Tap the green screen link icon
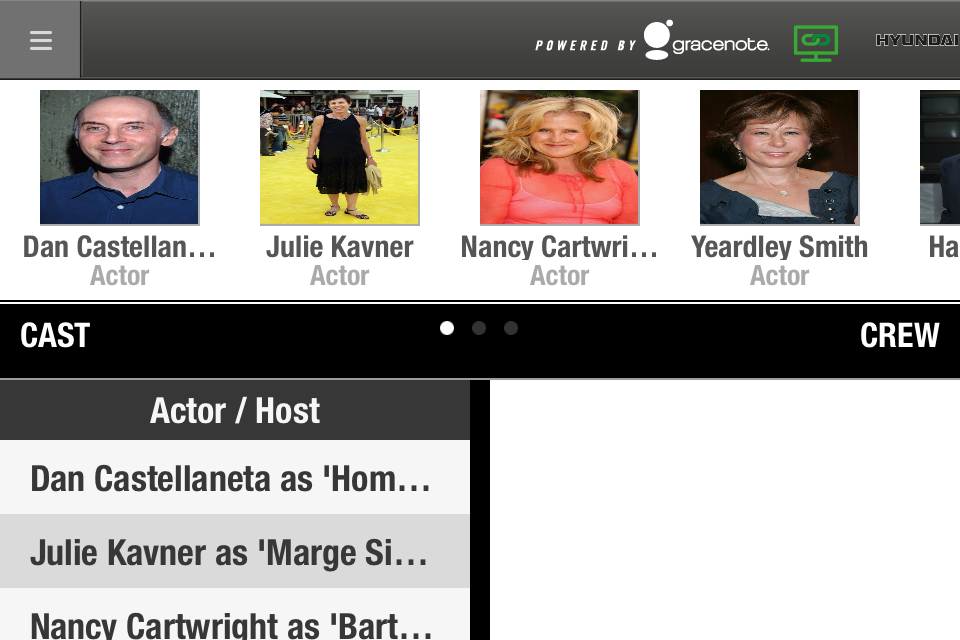This screenshot has height=640, width=960. coord(816,43)
